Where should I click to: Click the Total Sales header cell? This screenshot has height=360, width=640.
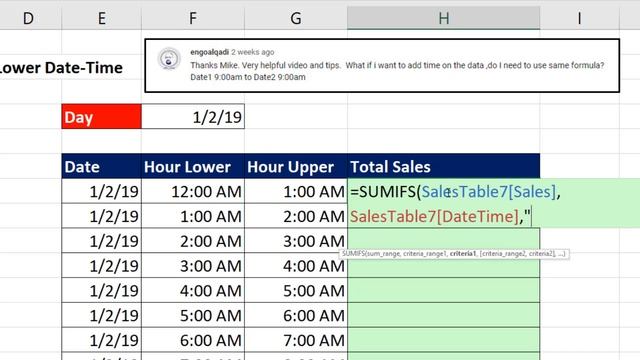444,167
